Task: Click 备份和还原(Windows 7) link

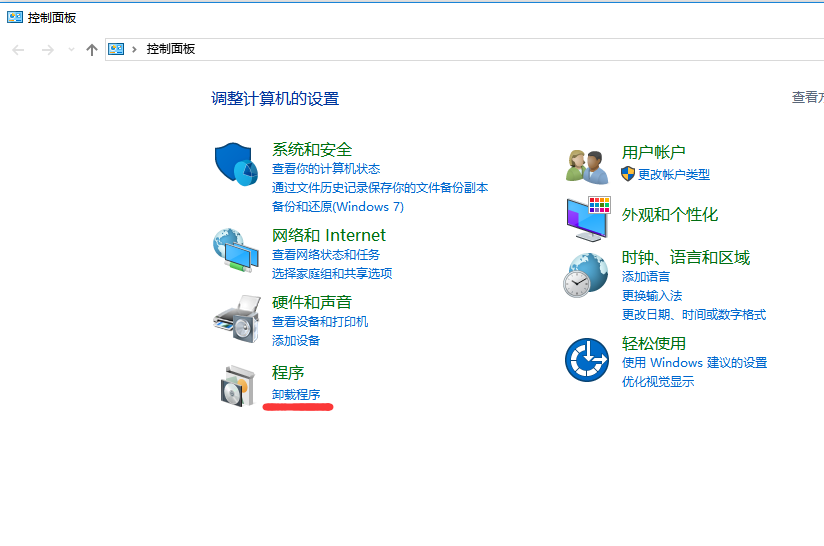Action: click(337, 206)
